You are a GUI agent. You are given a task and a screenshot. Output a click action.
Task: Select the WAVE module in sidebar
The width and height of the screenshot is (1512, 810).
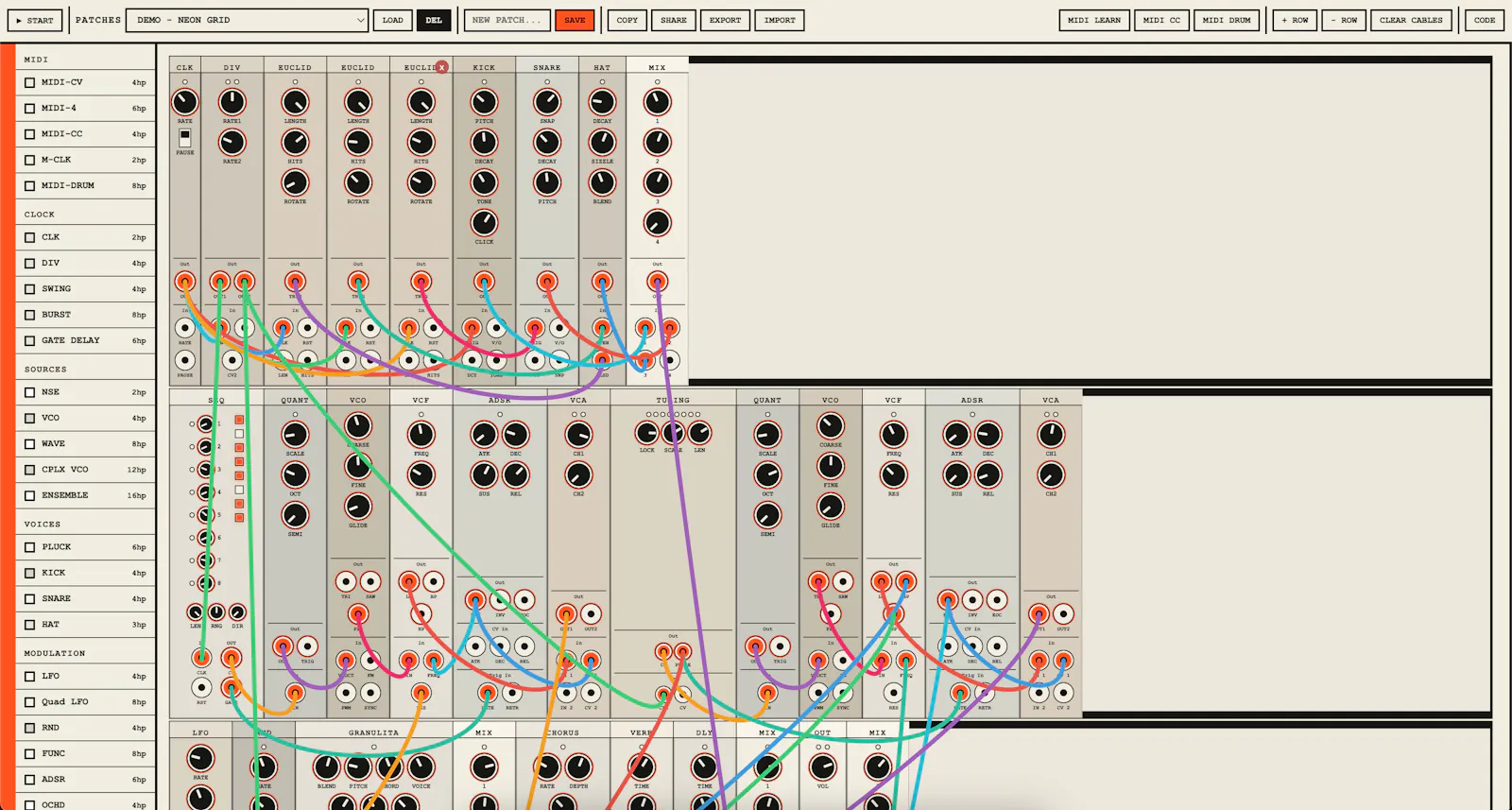(86, 443)
